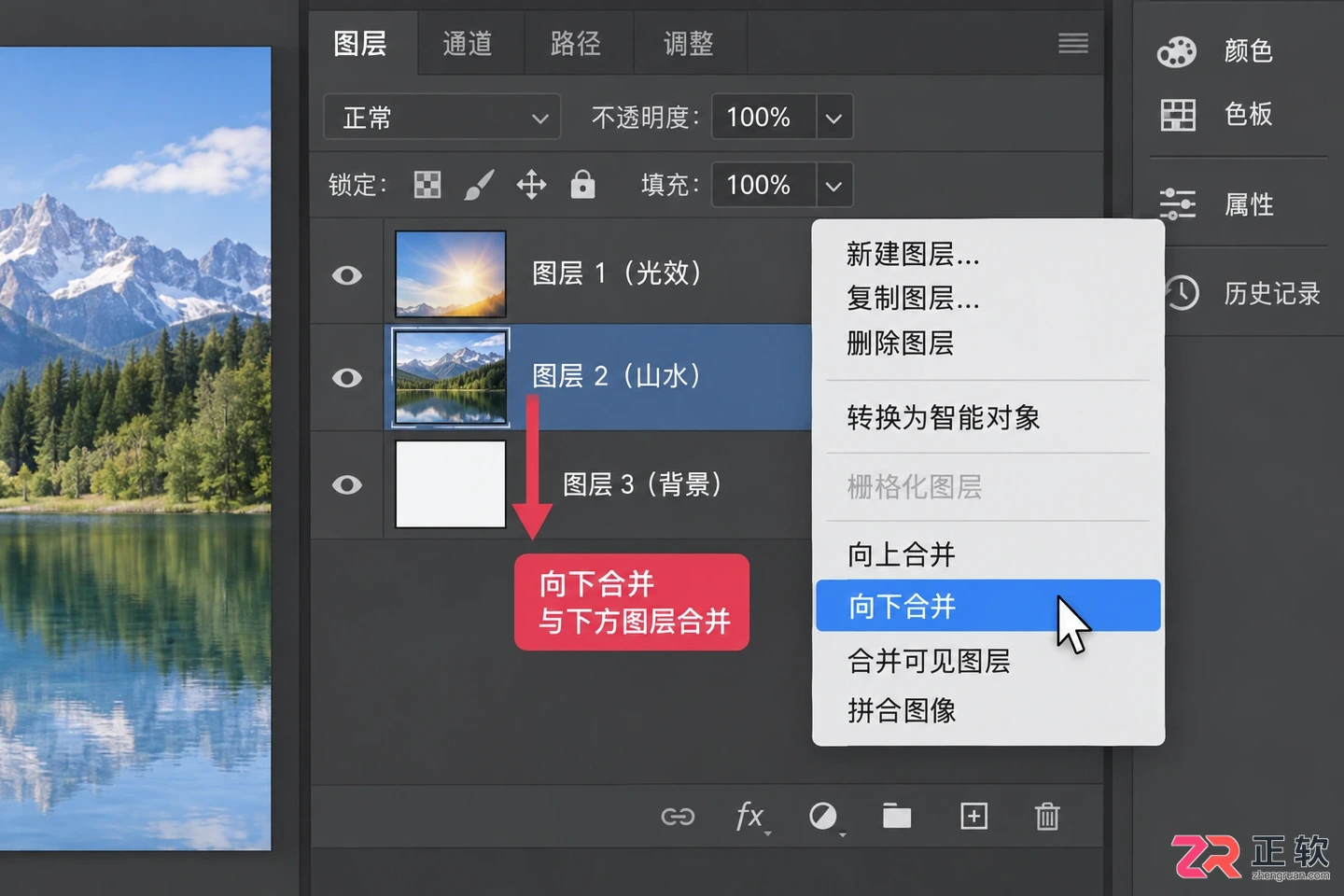Click the 填充 100% value field
This screenshot has height=896, width=1344.
(x=763, y=185)
